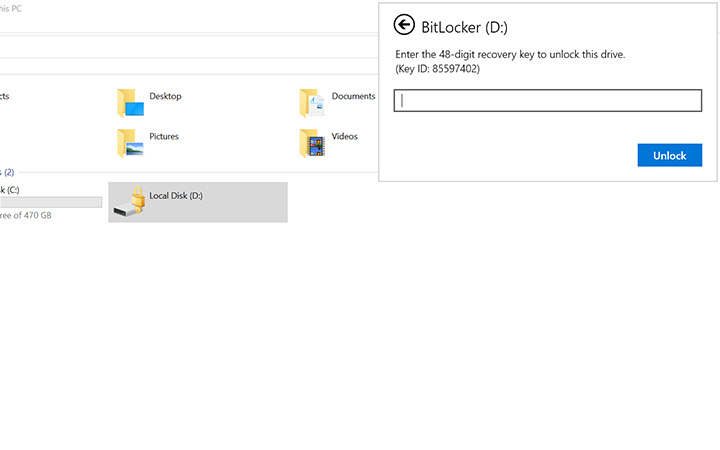
Task: Select the 'Documents' folder label
Action: (354, 96)
